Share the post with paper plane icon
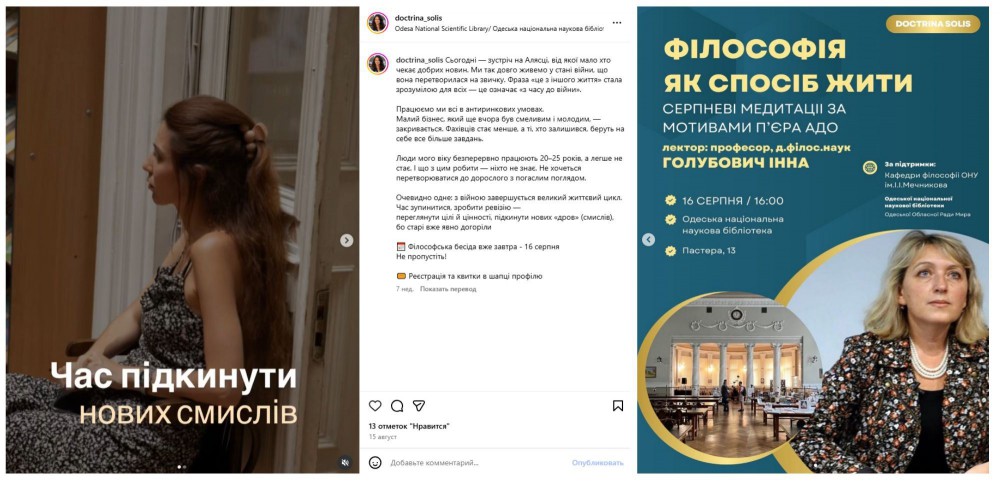The width and height of the screenshot is (1000, 492). (x=418, y=406)
